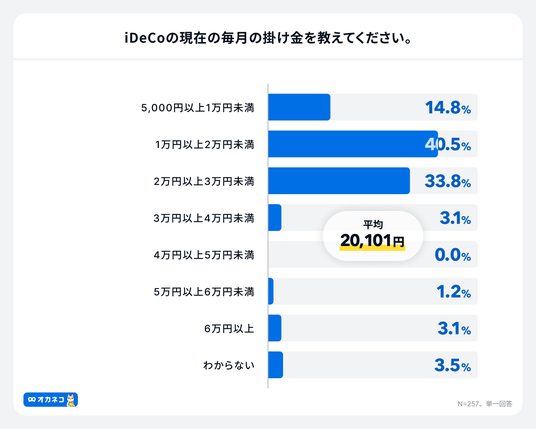Click the 3.5% value label
Viewport: 536px width, 429px height.
pos(453,365)
